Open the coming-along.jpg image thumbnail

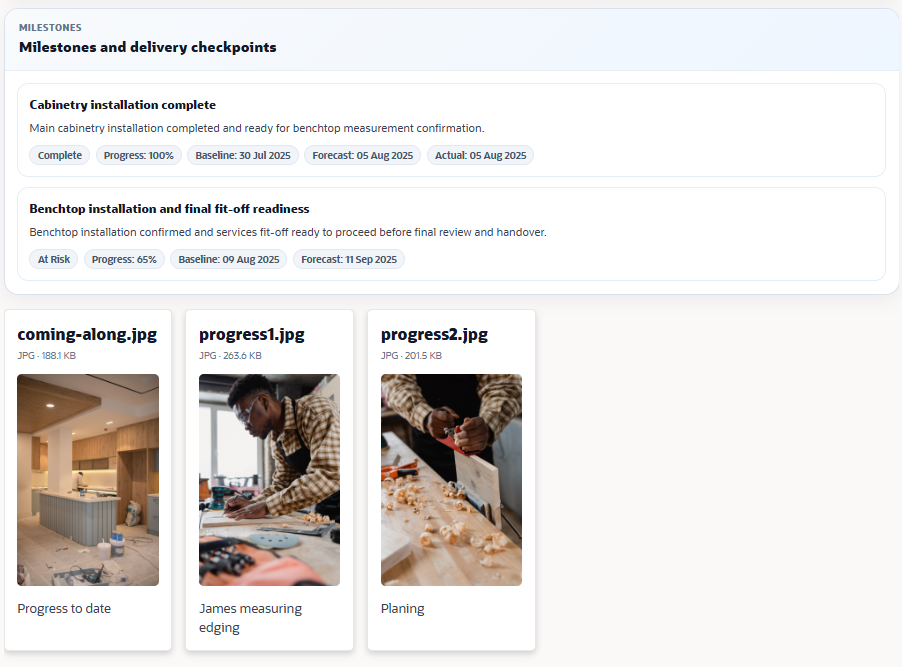pos(88,480)
